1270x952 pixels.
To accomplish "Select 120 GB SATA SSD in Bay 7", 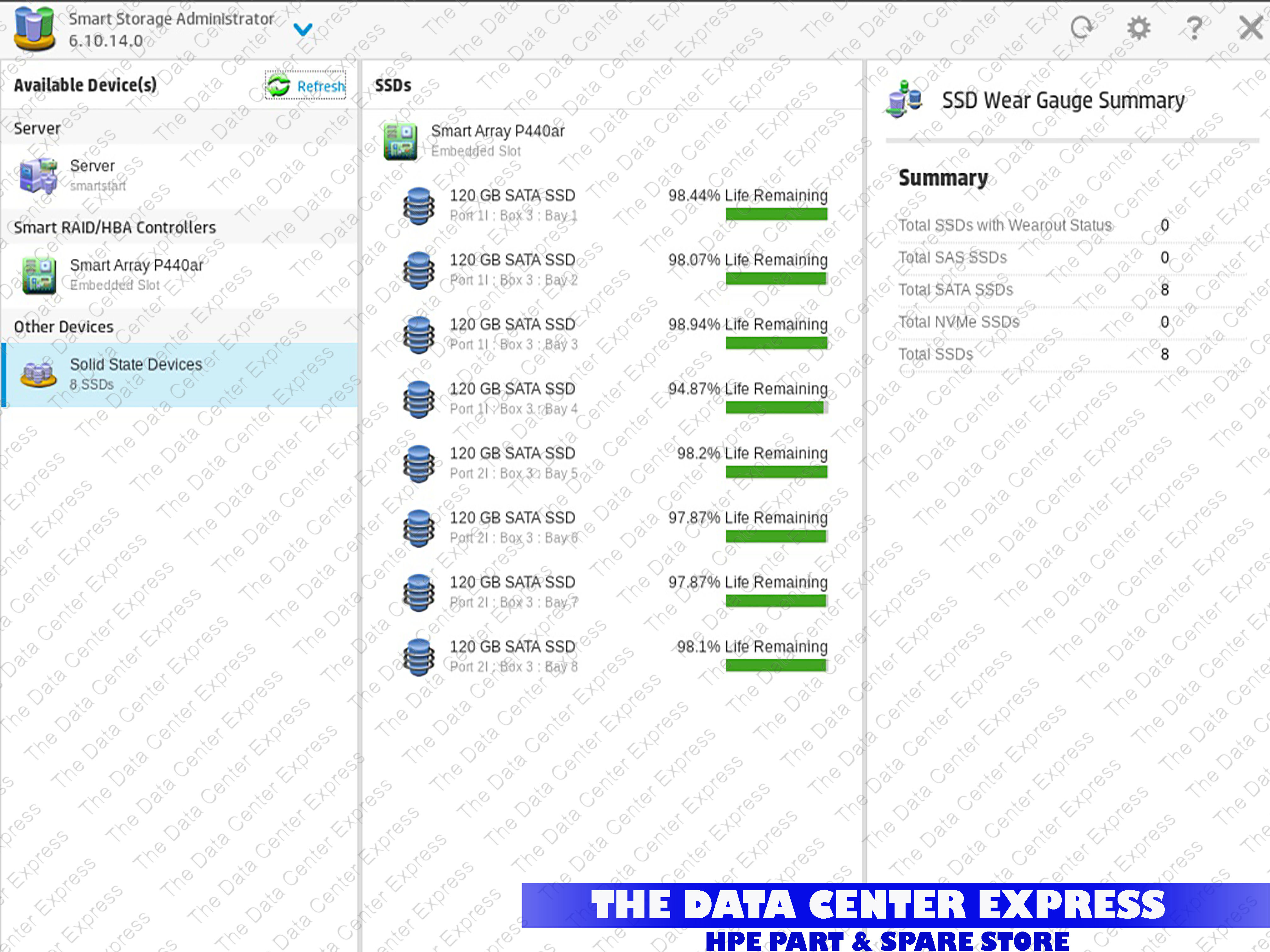I will tap(512, 582).
